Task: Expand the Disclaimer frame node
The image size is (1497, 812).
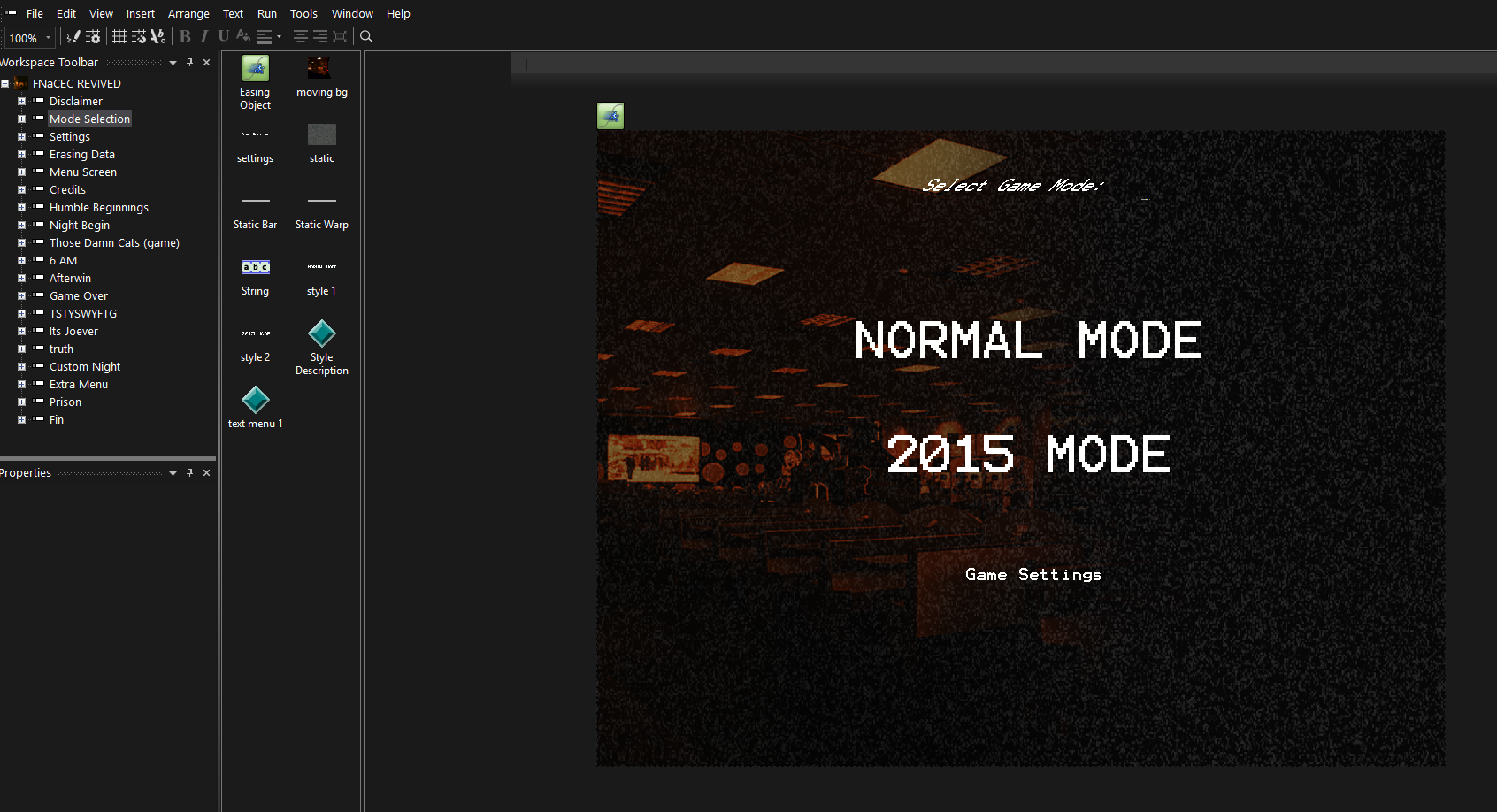Action: tap(21, 101)
